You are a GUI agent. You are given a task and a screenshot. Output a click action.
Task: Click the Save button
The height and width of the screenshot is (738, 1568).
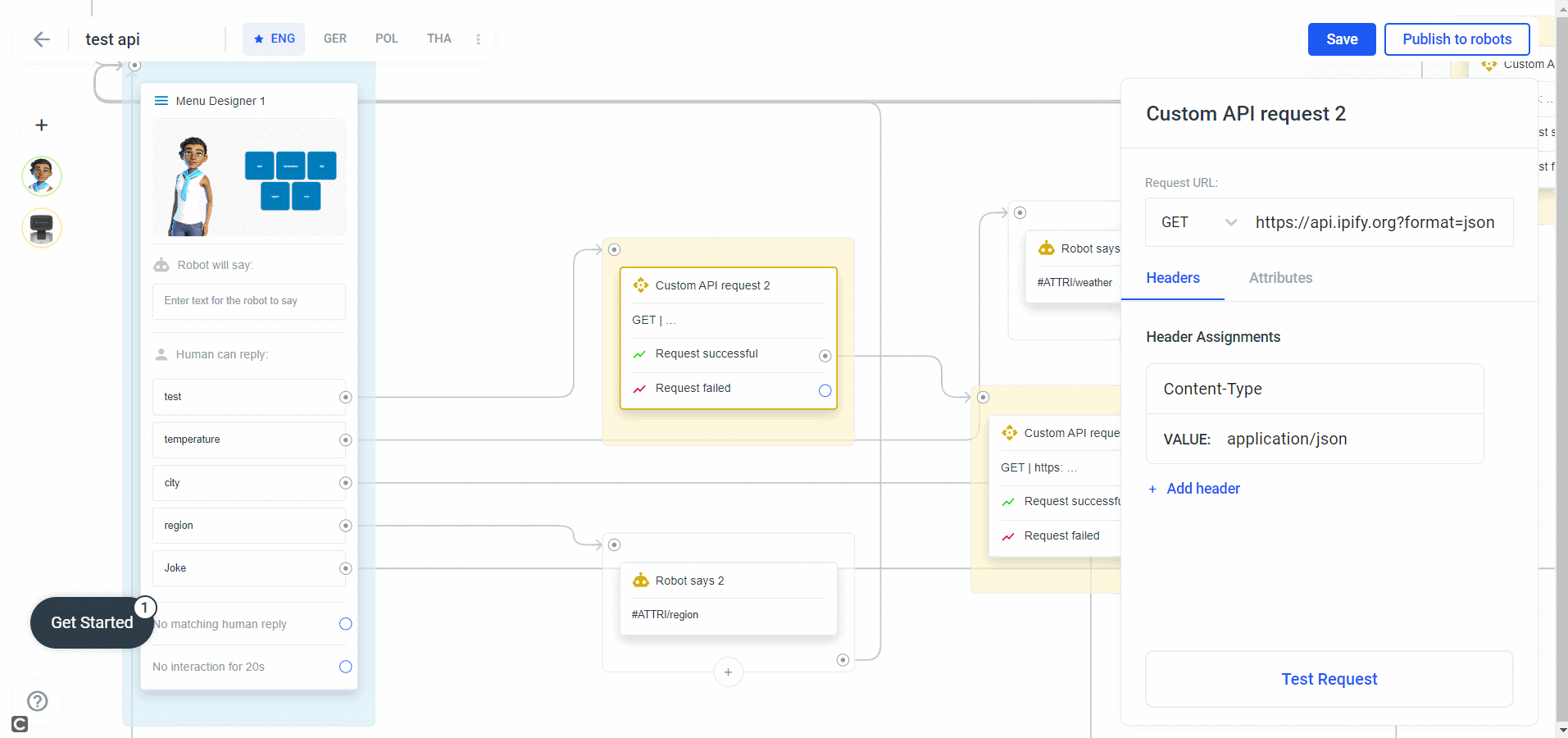(1342, 39)
